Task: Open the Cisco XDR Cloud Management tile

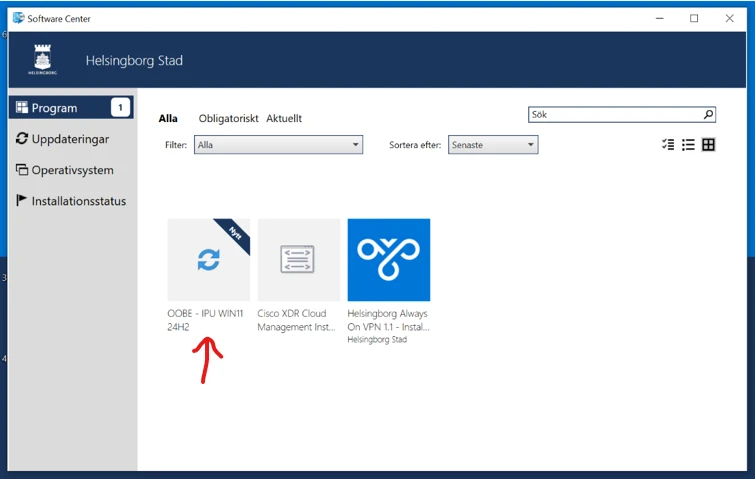Action: pos(299,260)
